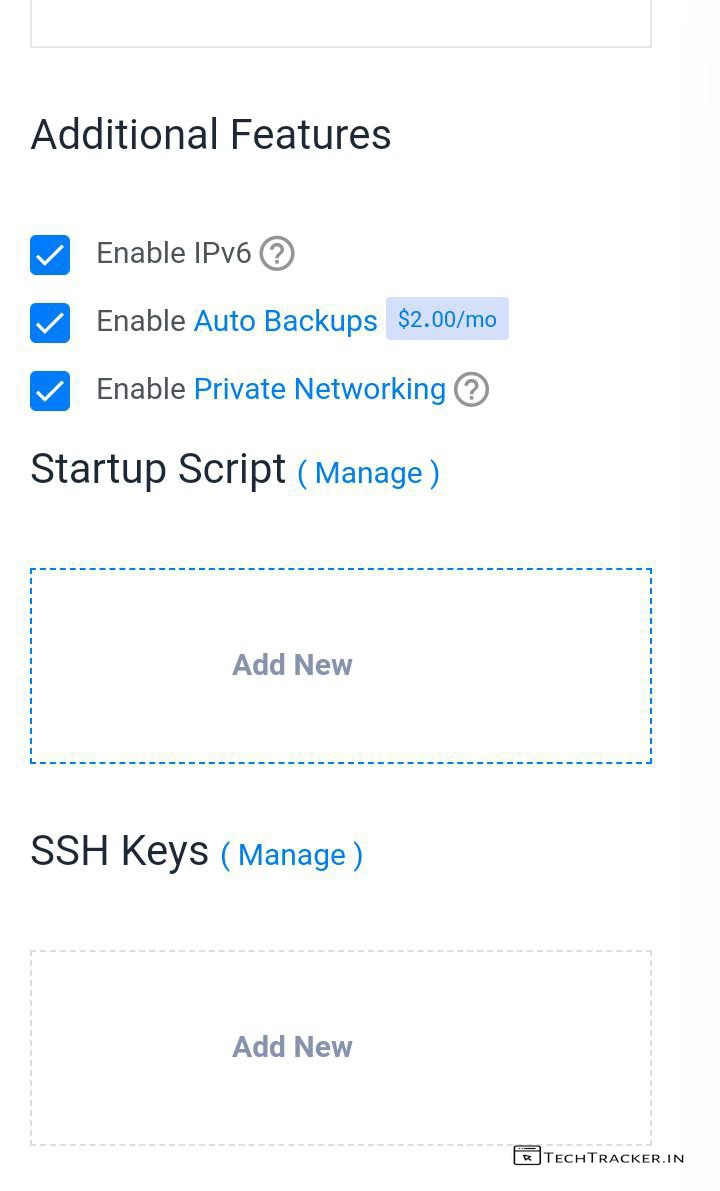Image resolution: width=720 pixels, height=1191 pixels.
Task: Click the Private Networking help question icon
Action: click(472, 389)
